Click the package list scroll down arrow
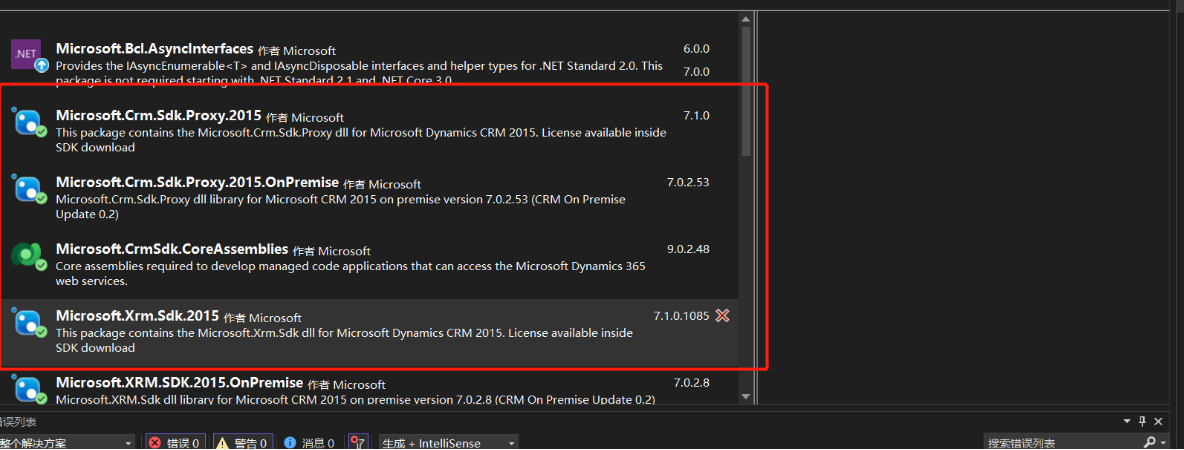 pos(746,396)
